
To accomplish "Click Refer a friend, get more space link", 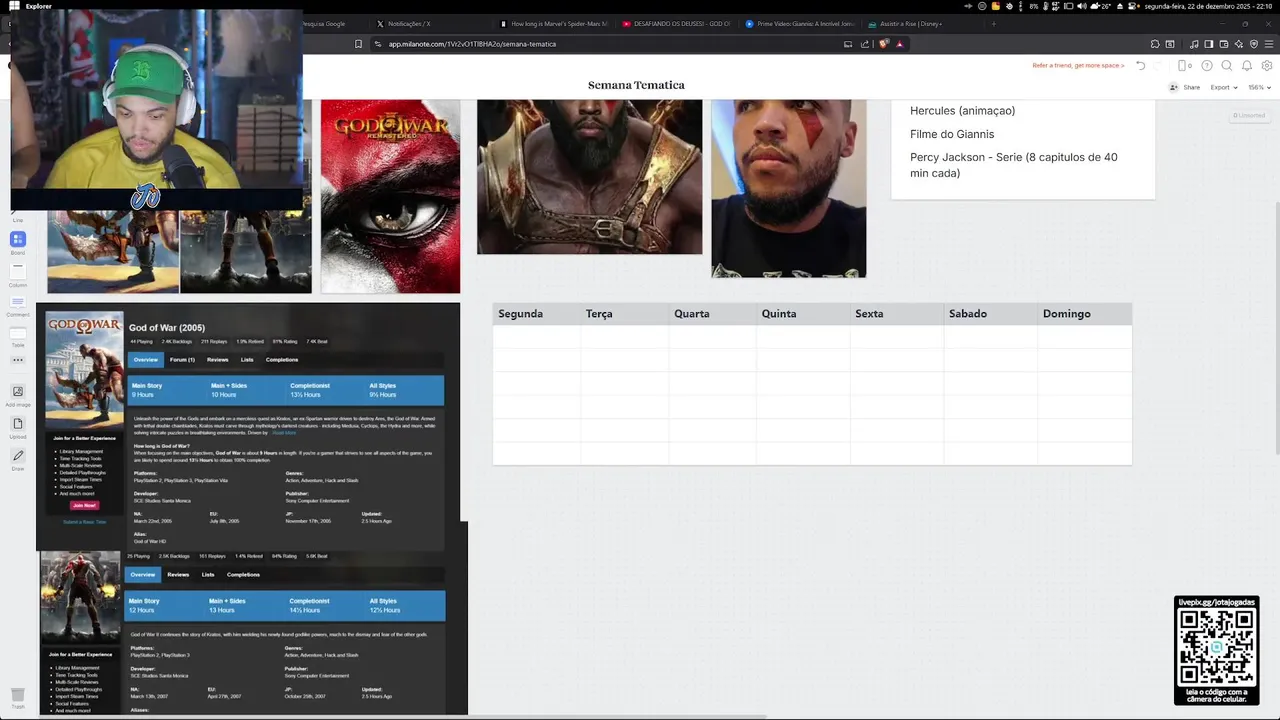I will point(1078,66).
